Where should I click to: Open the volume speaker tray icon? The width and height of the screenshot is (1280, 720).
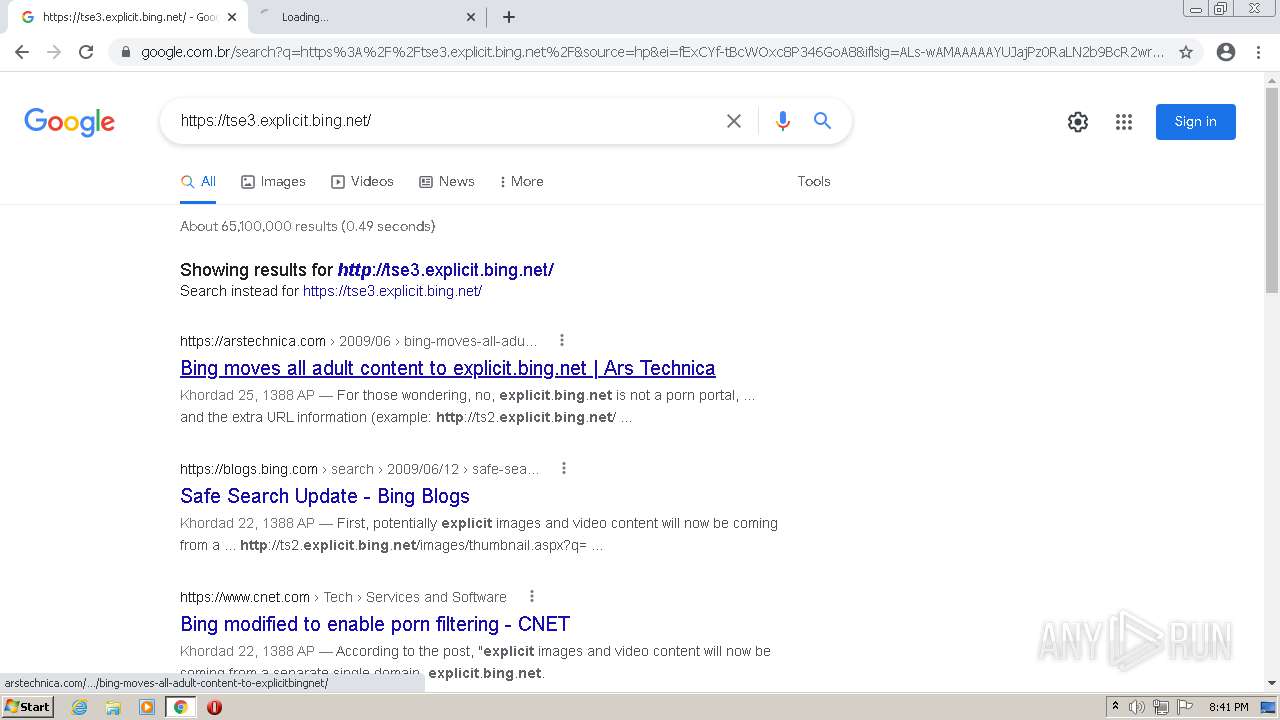[1137, 707]
